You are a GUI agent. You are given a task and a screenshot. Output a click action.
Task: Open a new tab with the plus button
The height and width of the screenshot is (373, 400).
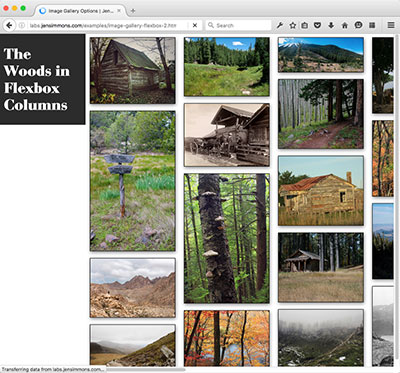click(x=133, y=11)
